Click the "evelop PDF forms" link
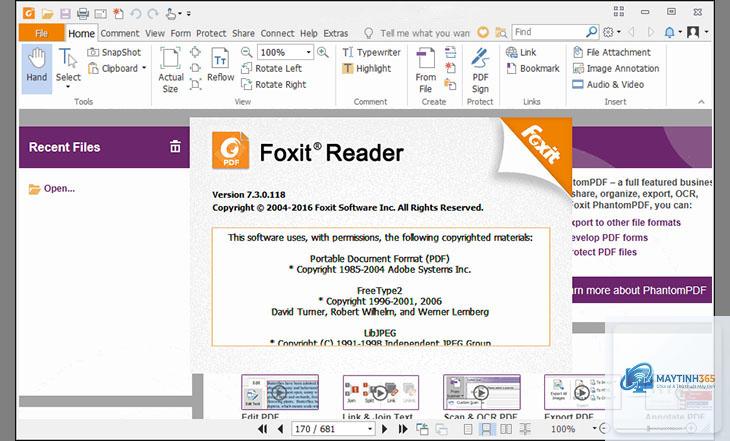Viewport: 730px width, 441px height. click(x=609, y=237)
